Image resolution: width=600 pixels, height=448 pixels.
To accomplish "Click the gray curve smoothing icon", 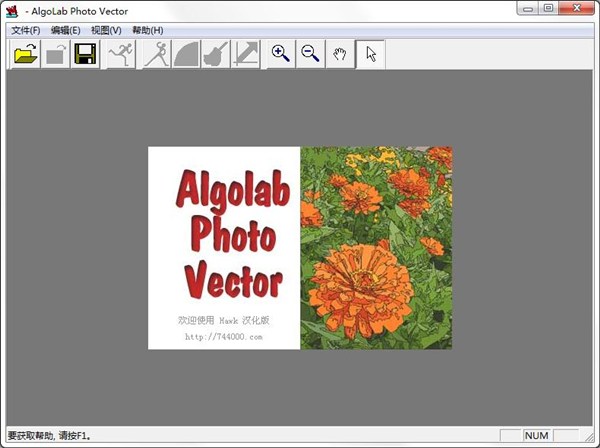I will (x=186, y=54).
